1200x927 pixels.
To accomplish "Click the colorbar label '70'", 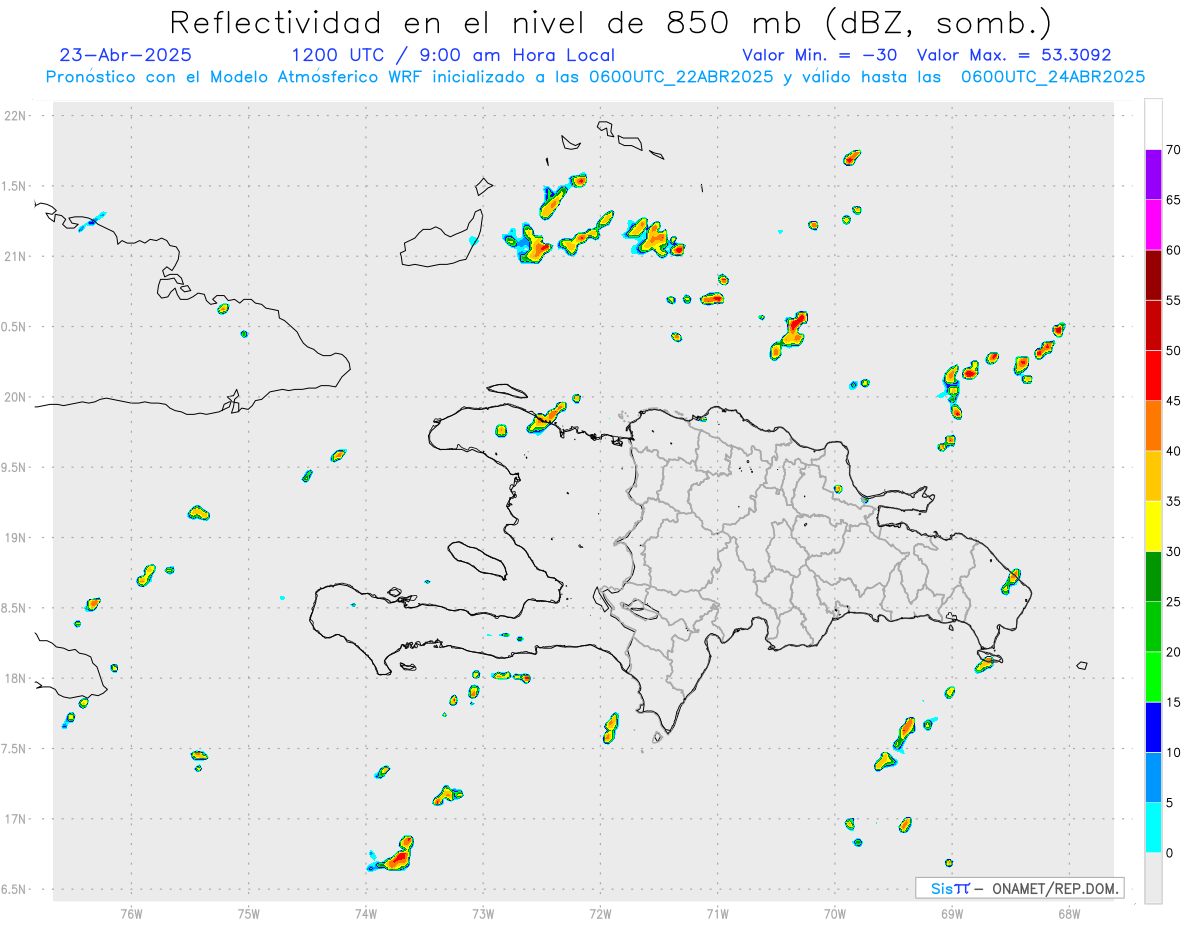I will (x=1174, y=150).
